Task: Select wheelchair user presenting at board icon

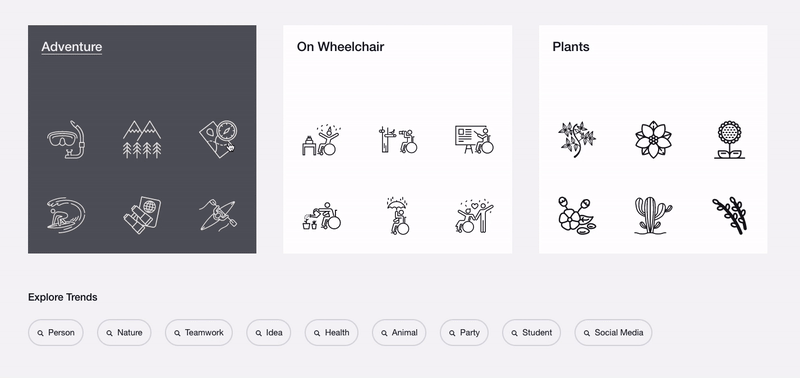Action: coord(474,139)
